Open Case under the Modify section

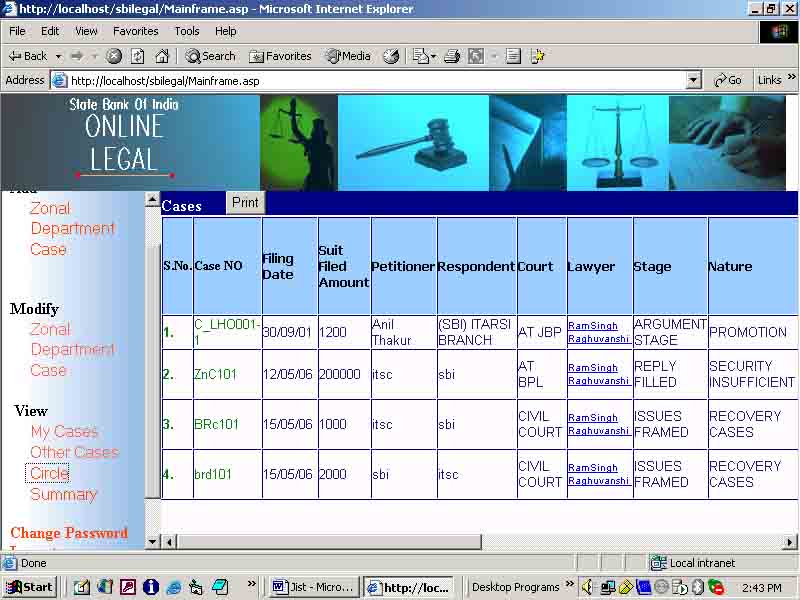48,370
